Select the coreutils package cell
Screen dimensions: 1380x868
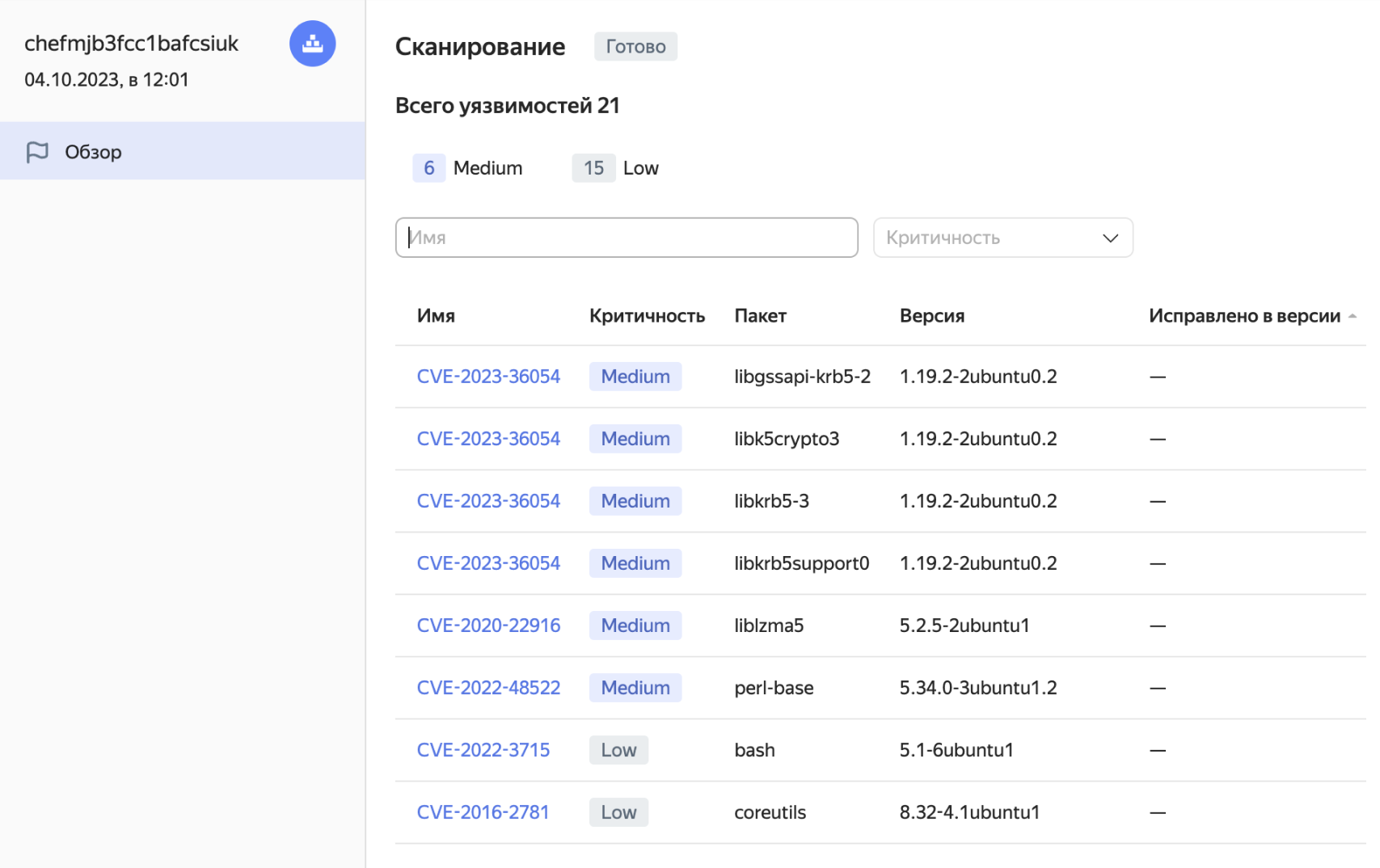pos(770,812)
